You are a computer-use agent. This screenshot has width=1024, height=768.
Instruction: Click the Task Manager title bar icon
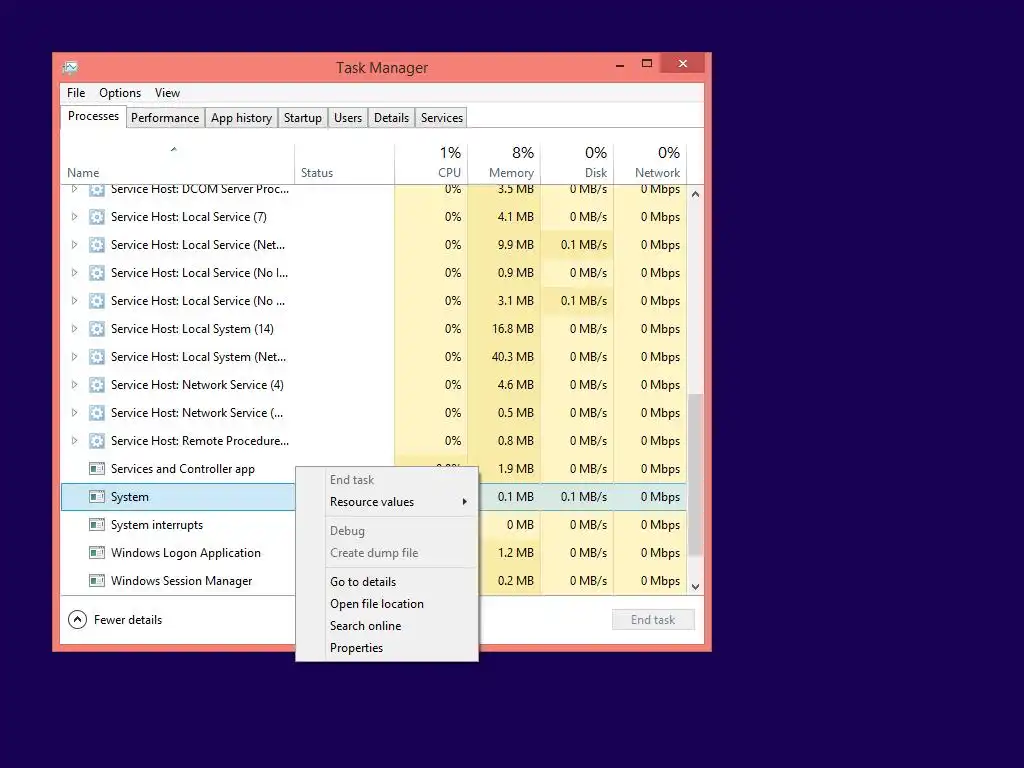coord(70,67)
